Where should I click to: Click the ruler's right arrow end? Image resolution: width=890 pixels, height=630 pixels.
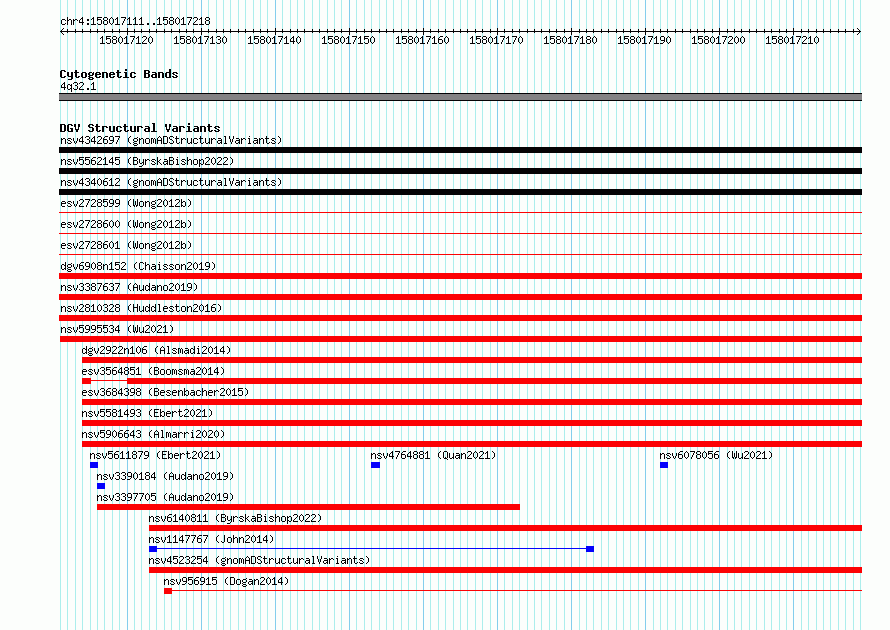(x=859, y=32)
